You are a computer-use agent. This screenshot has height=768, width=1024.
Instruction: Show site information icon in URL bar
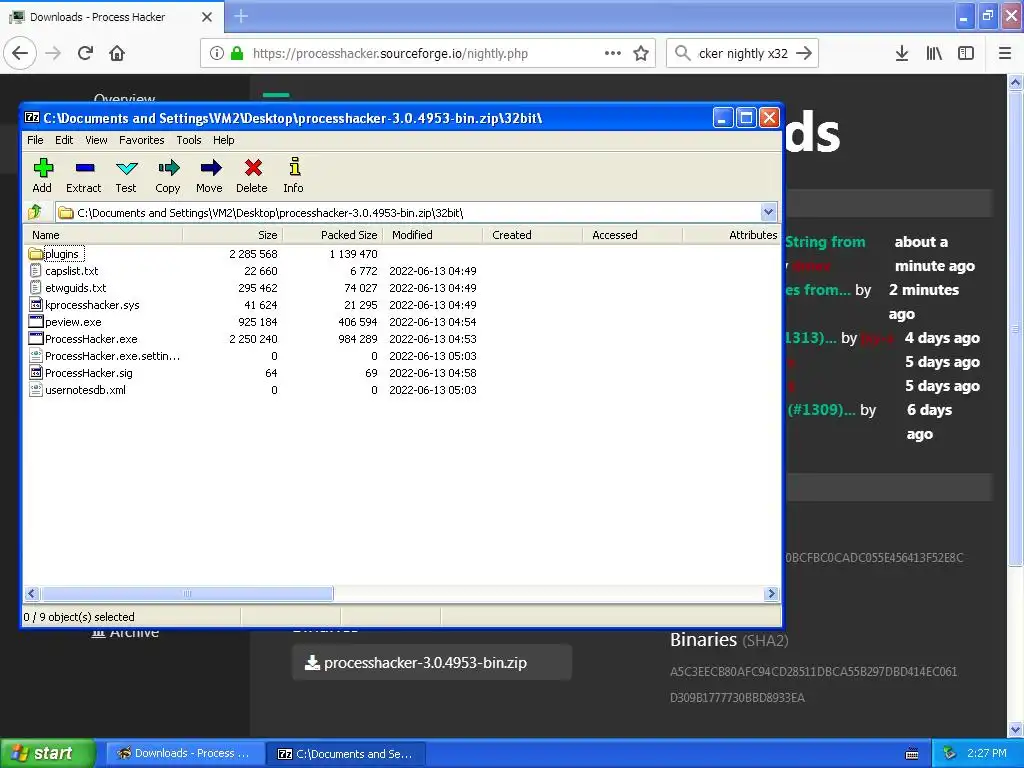pos(217,54)
